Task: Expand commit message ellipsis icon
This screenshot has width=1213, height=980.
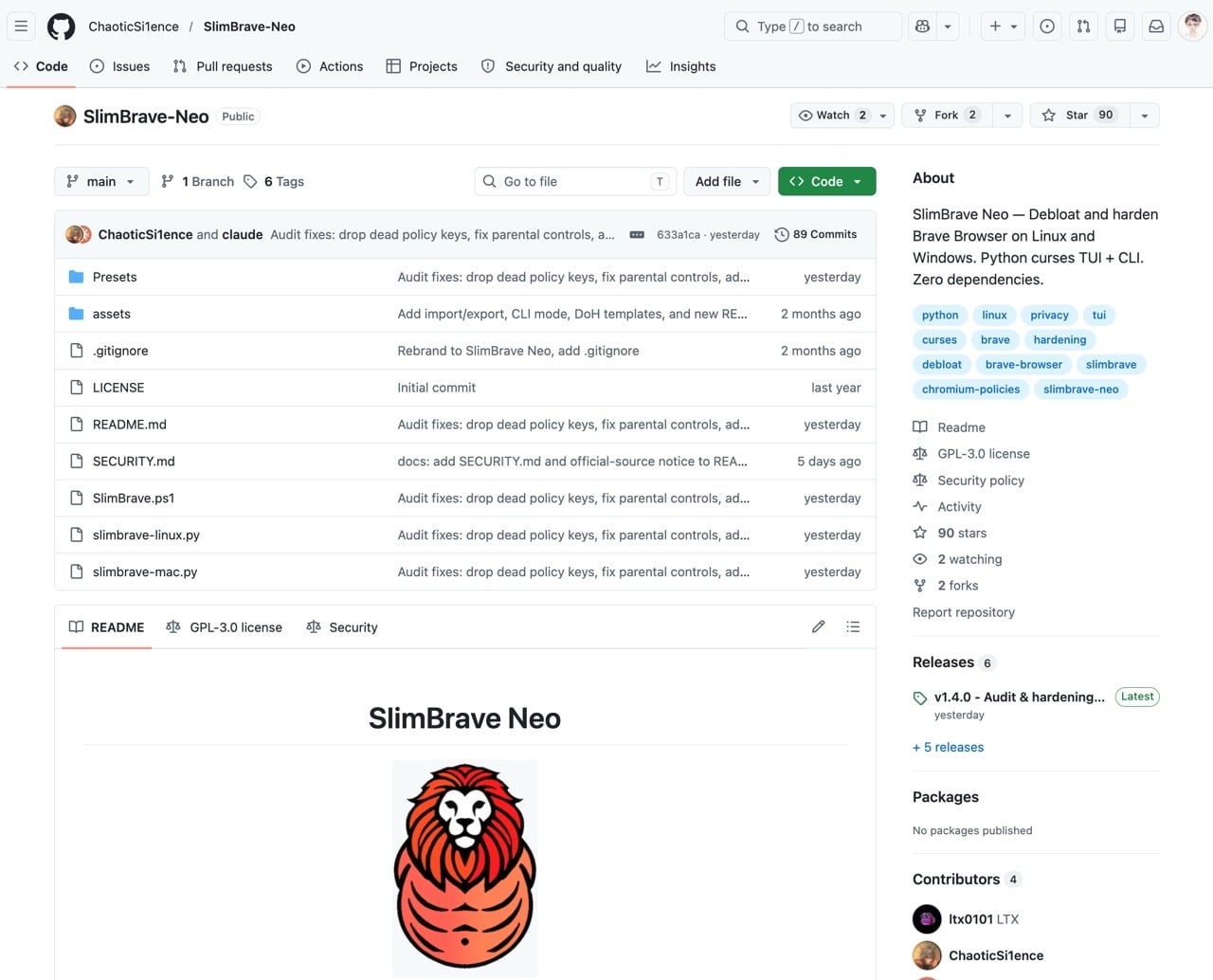Action: 637,235
